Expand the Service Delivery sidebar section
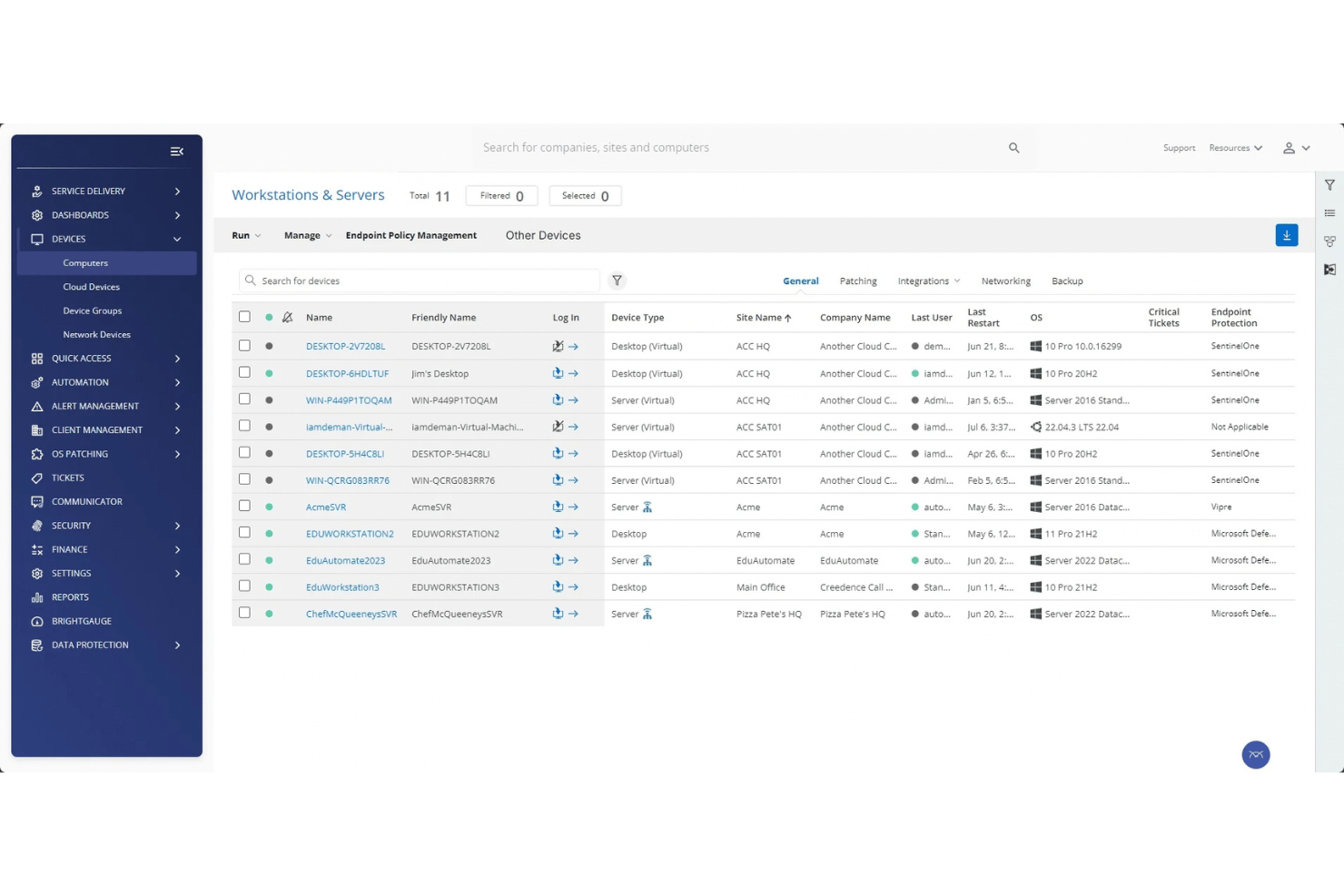 click(x=107, y=192)
